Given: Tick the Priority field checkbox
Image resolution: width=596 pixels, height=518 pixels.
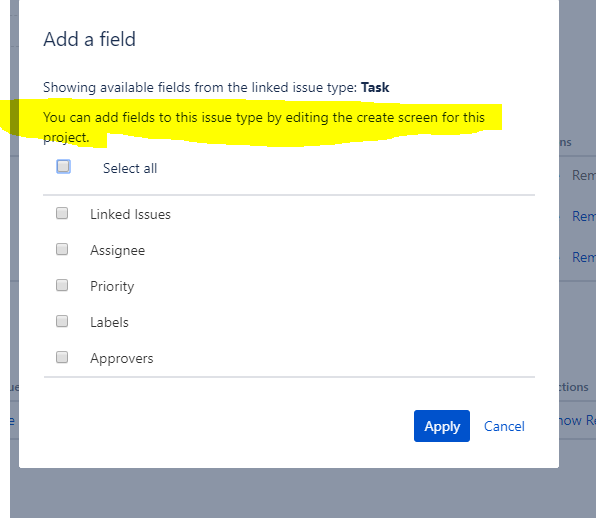Looking at the screenshot, I should point(62,285).
